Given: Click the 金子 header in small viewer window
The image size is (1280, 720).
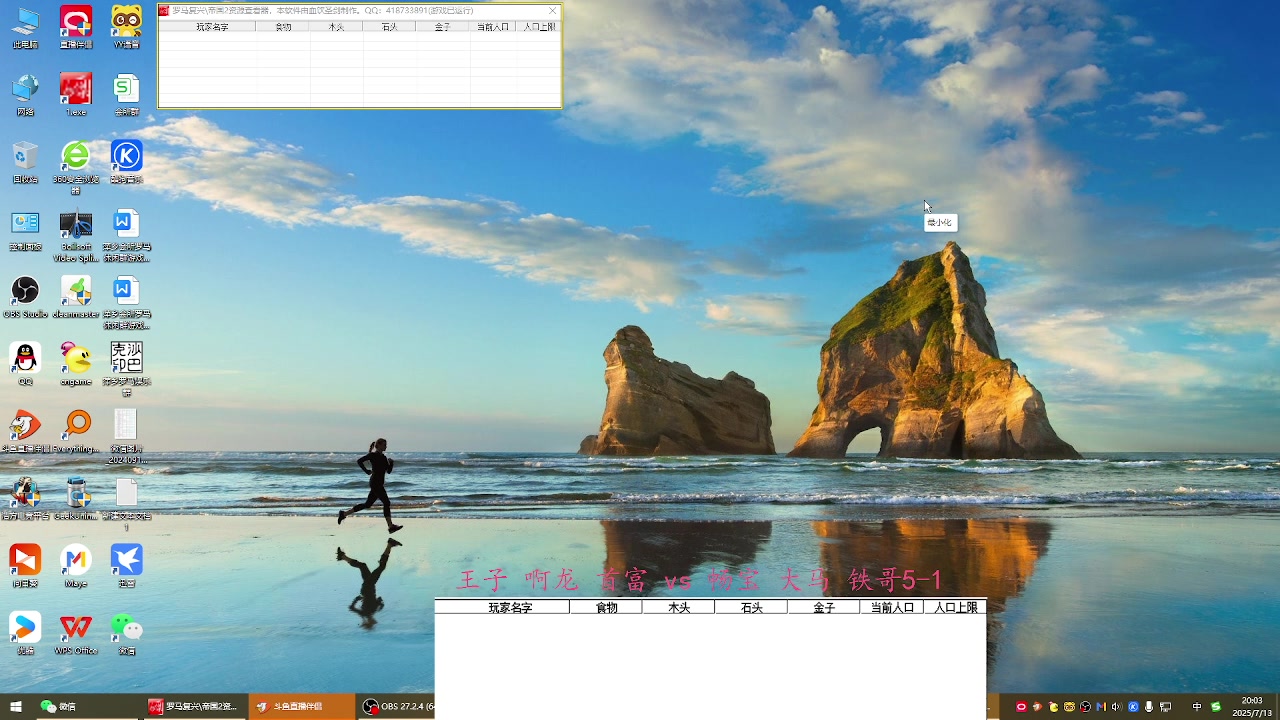Looking at the screenshot, I should pyautogui.click(x=442, y=27).
